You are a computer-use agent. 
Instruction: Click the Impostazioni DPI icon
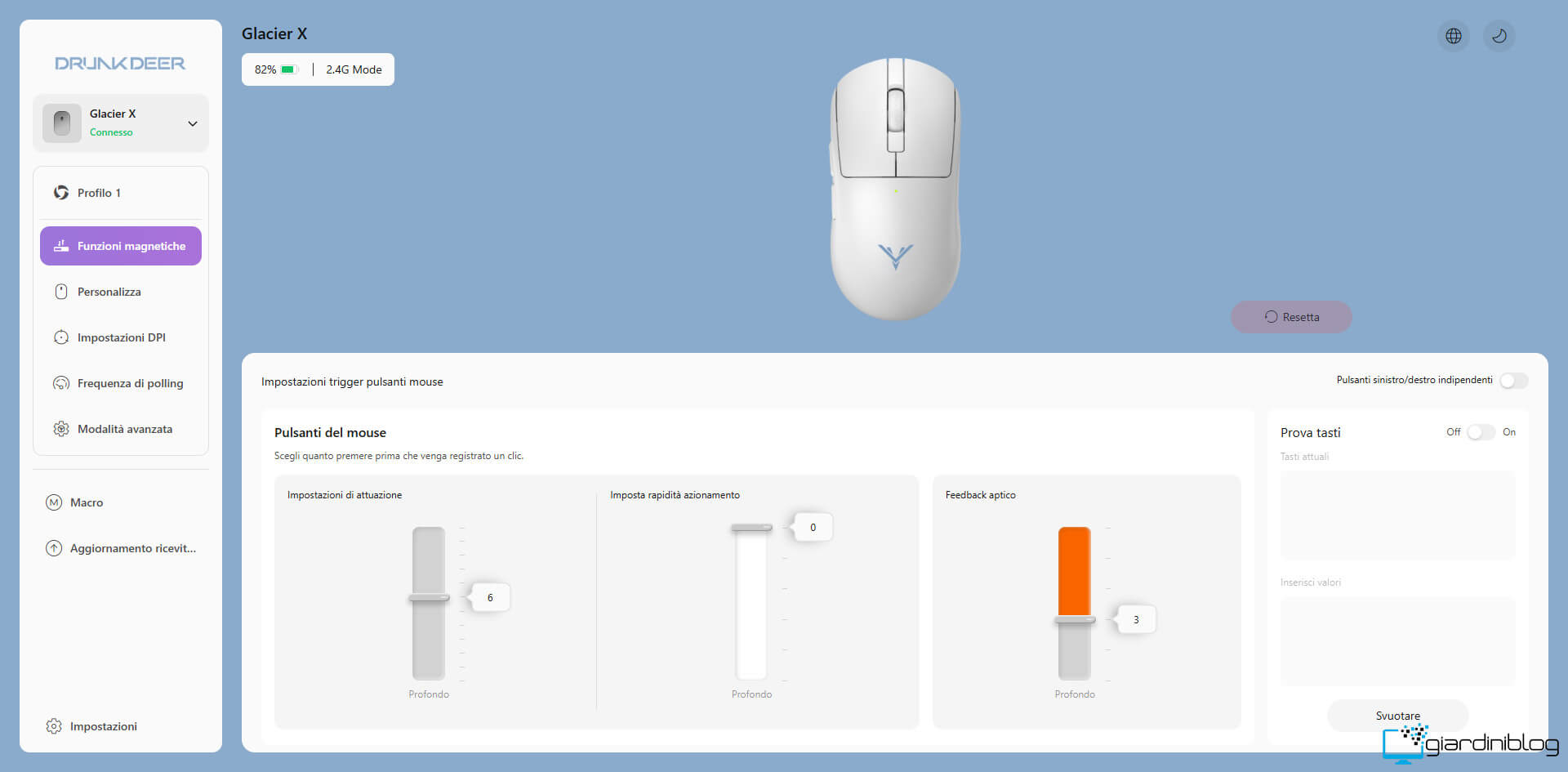(x=61, y=337)
